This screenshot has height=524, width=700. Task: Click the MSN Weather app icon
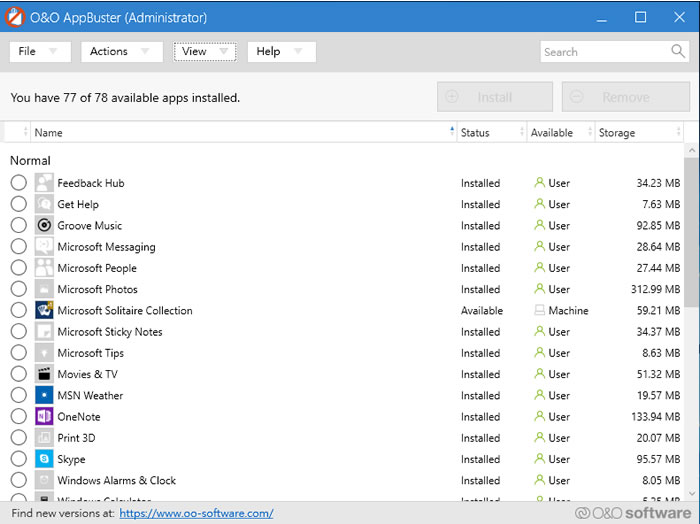pos(44,395)
